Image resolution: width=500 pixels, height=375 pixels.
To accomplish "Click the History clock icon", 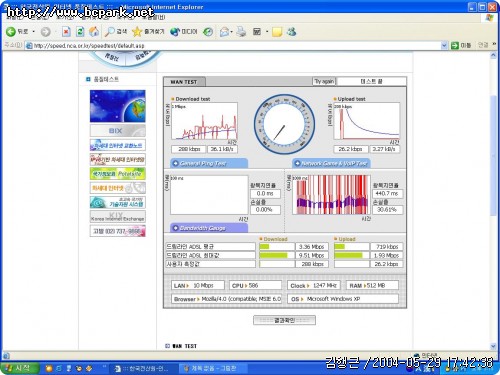I will click(208, 32).
